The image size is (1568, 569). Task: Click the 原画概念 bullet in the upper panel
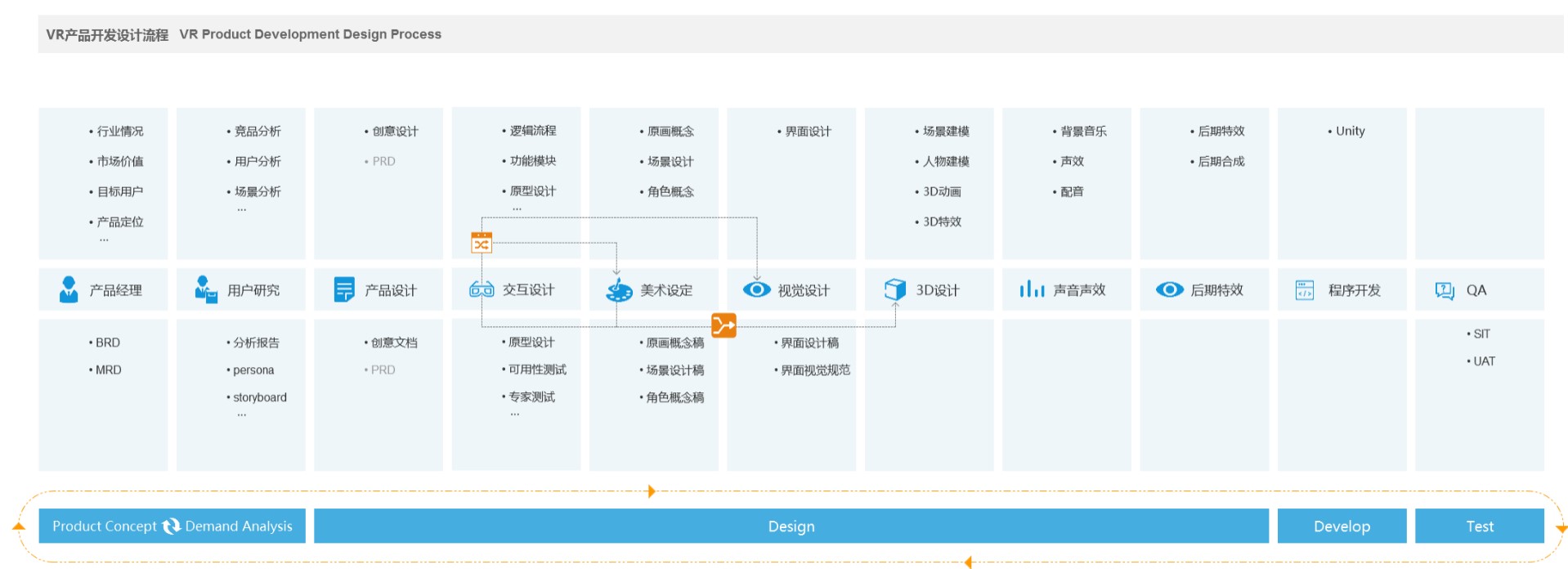click(666, 131)
